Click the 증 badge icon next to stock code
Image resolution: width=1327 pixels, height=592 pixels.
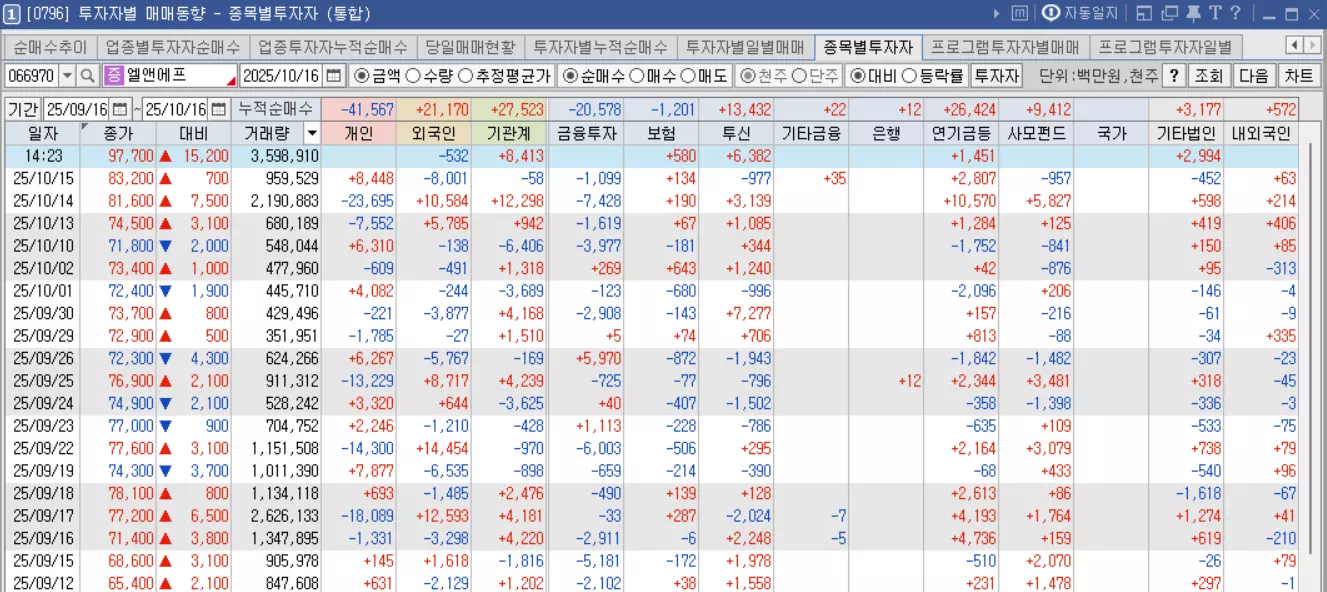[x=112, y=75]
